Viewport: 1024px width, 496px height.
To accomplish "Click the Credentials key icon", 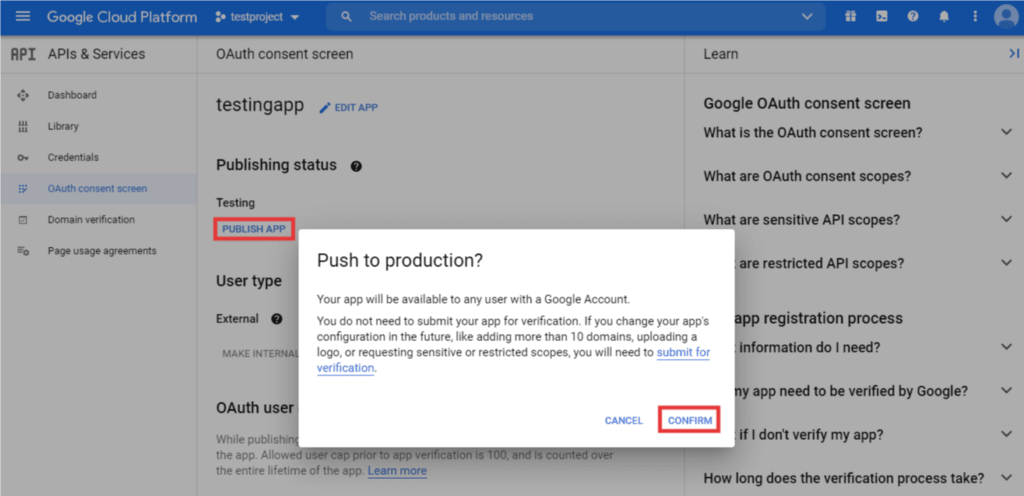I will click(23, 158).
